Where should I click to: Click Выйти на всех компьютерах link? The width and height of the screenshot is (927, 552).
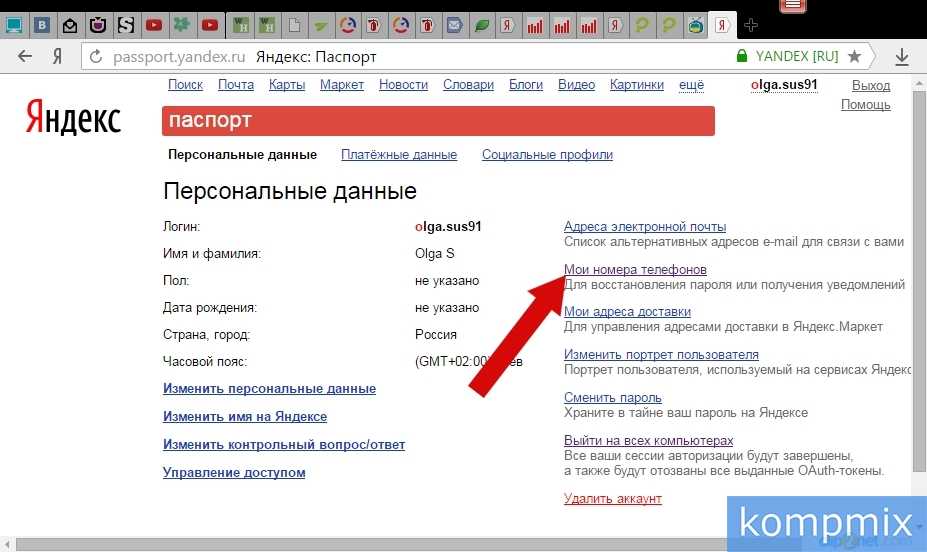click(x=649, y=440)
